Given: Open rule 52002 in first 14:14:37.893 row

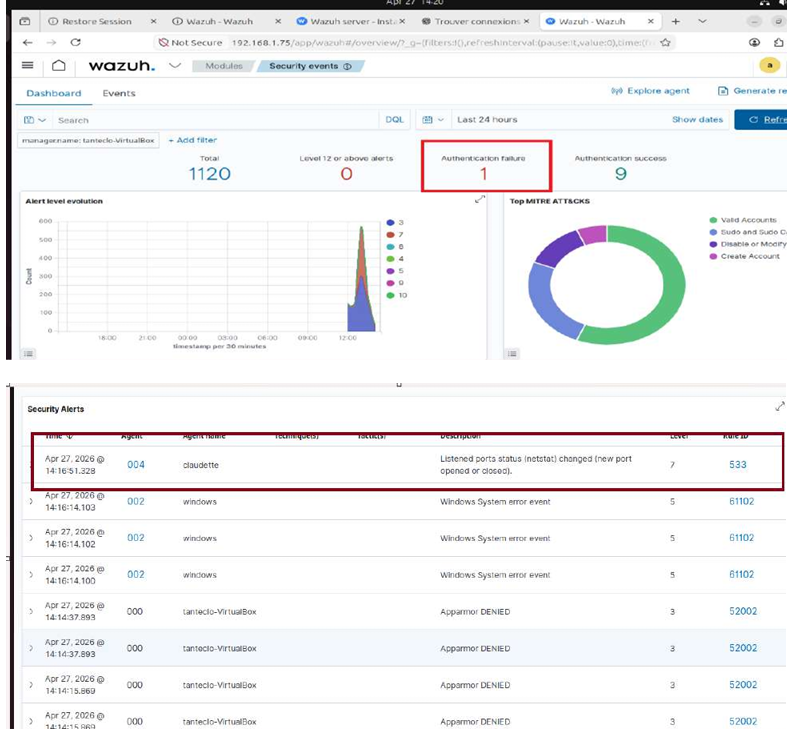Looking at the screenshot, I should (743, 611).
